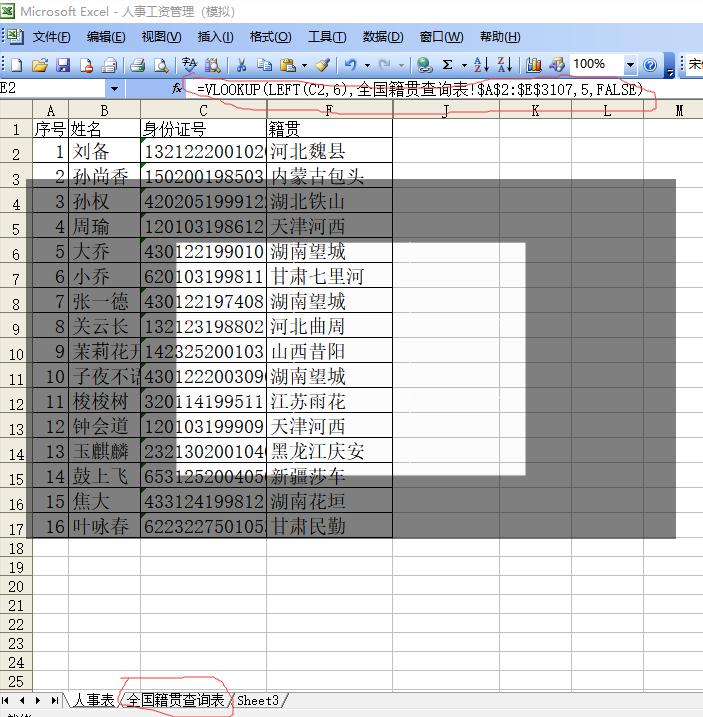Screen dimensions: 703x717
Task: Select the name cell 叶咏春
Action: click(x=104, y=526)
